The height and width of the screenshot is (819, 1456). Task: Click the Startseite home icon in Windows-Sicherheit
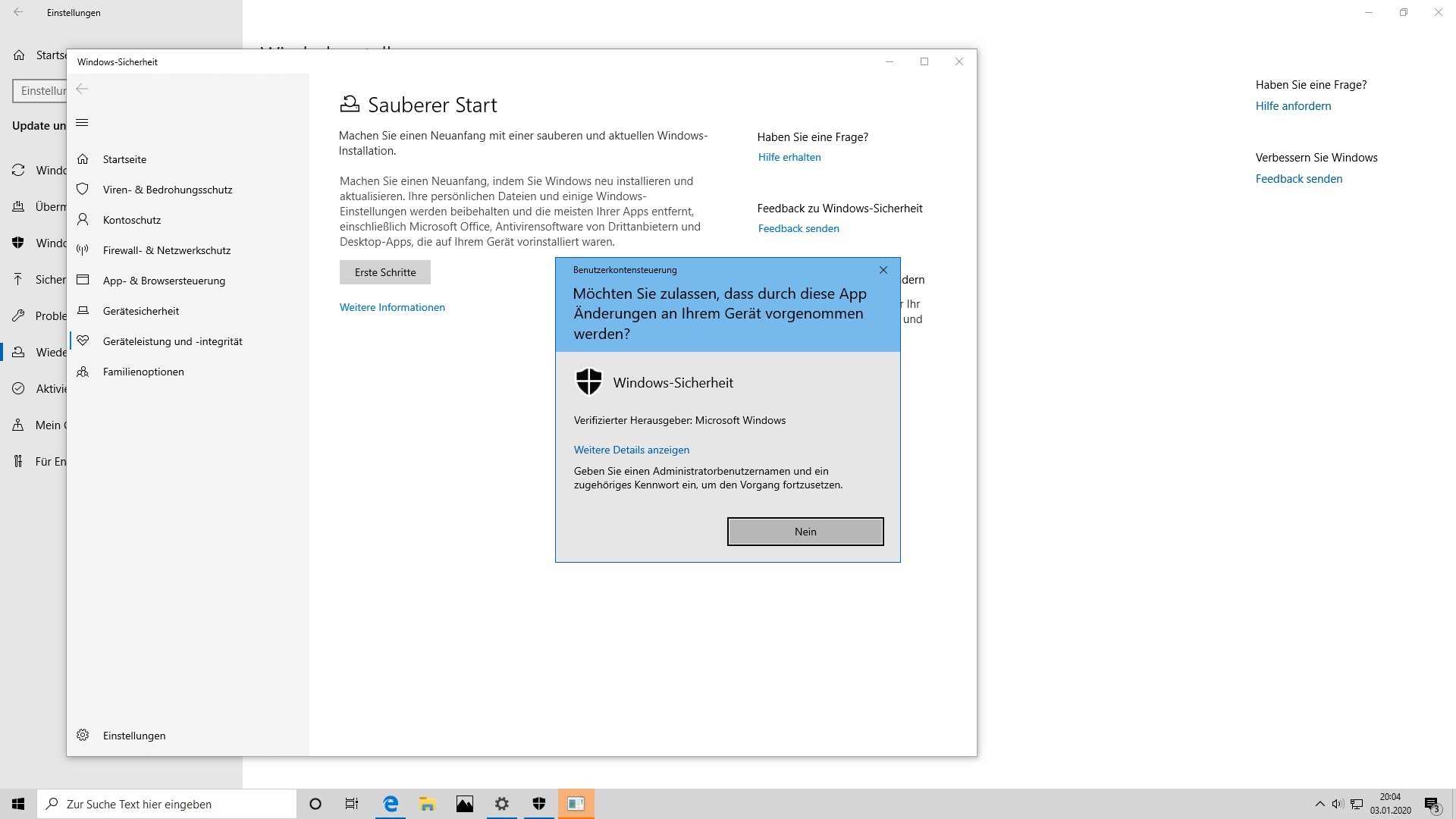click(x=83, y=159)
